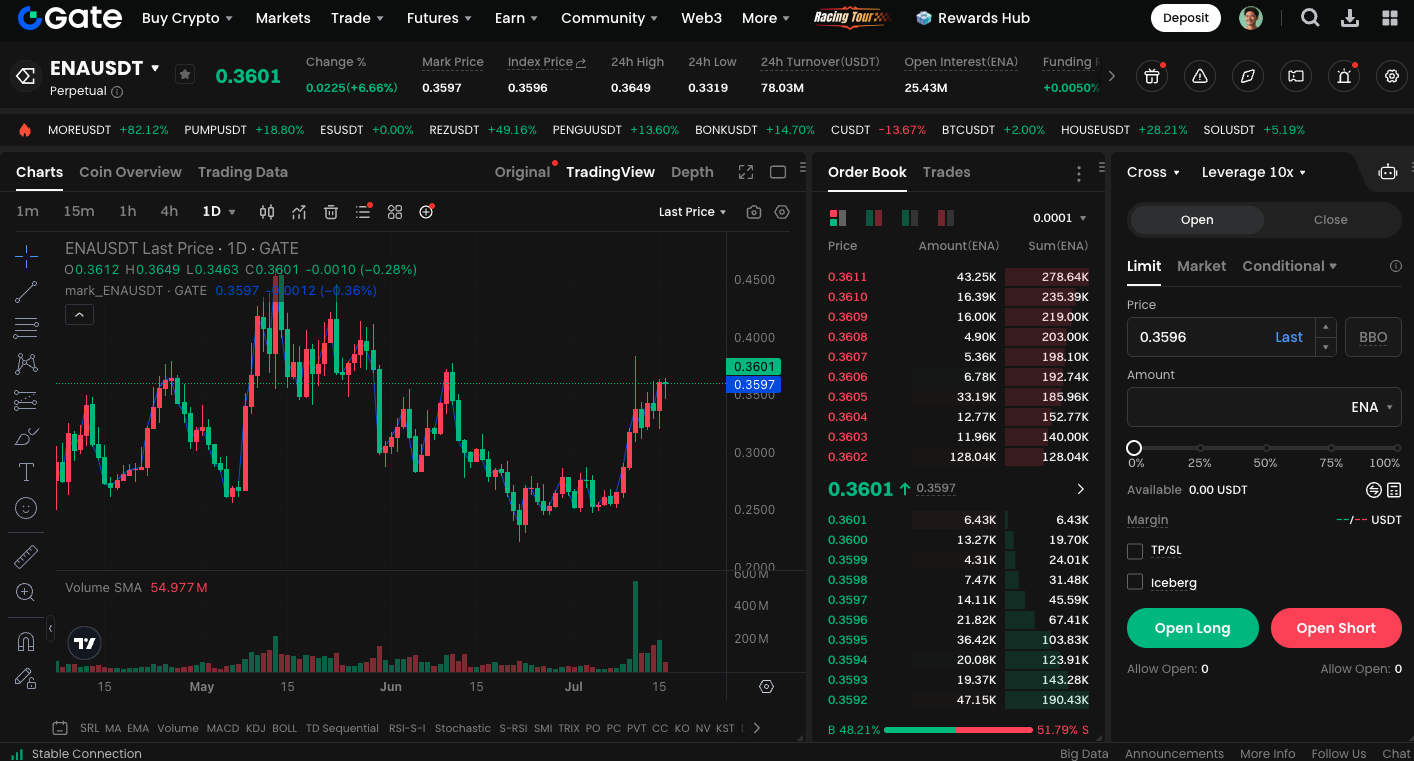Click the Open Short button
The width and height of the screenshot is (1414, 761).
pos(1336,628)
